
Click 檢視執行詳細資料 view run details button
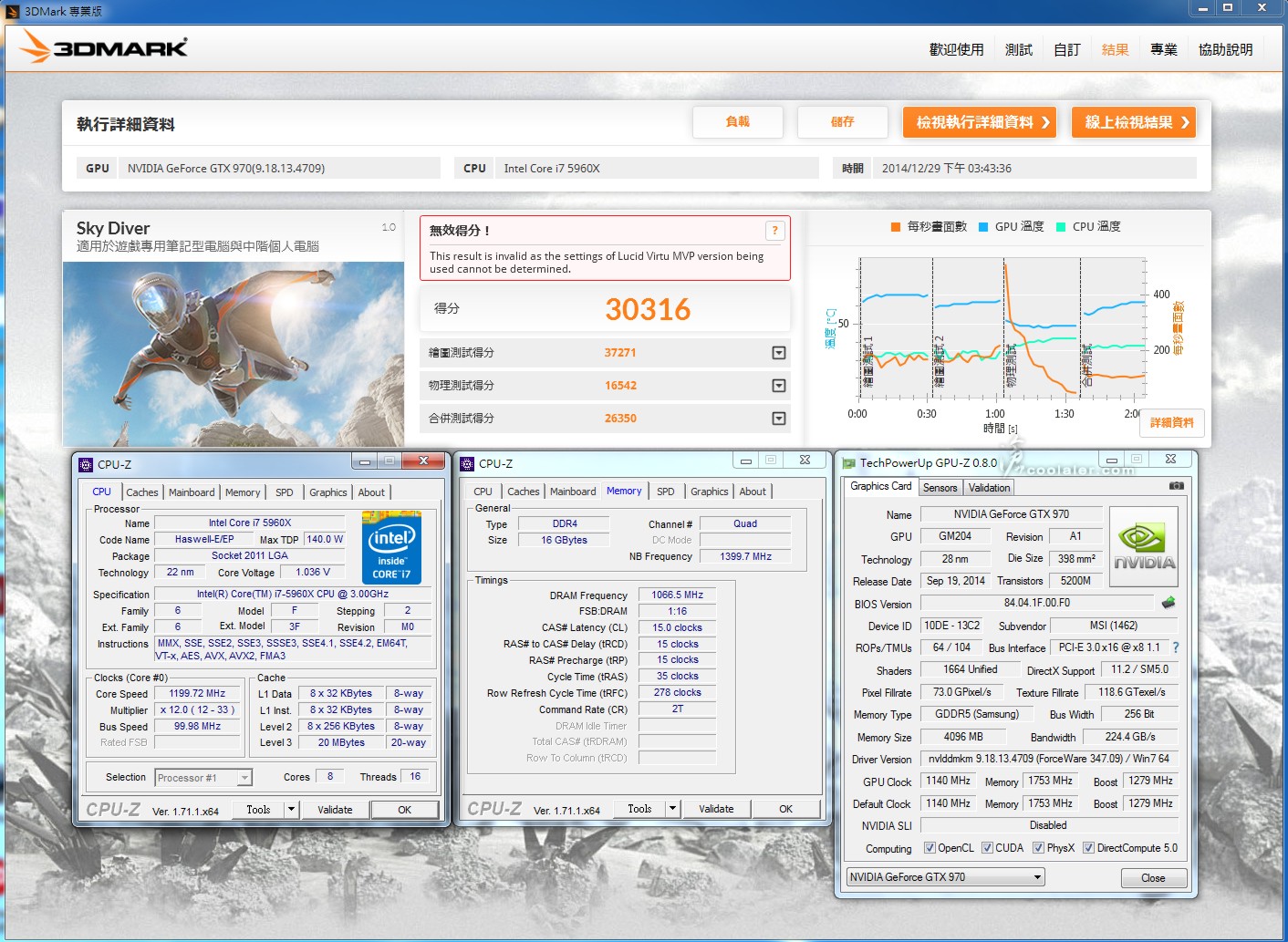click(x=980, y=122)
